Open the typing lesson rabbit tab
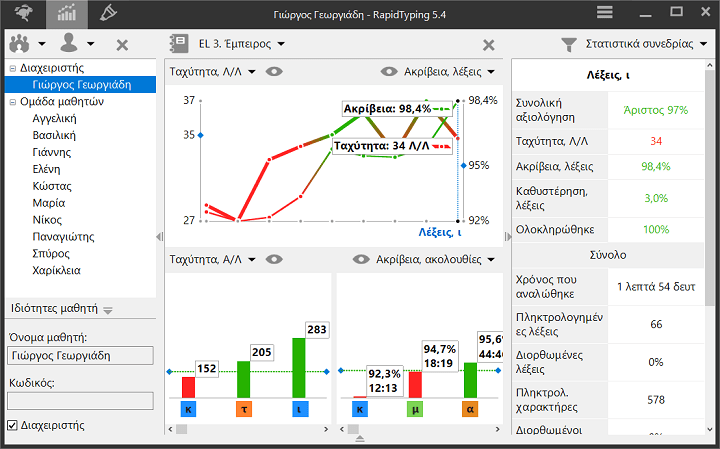The image size is (720, 449). [23, 13]
